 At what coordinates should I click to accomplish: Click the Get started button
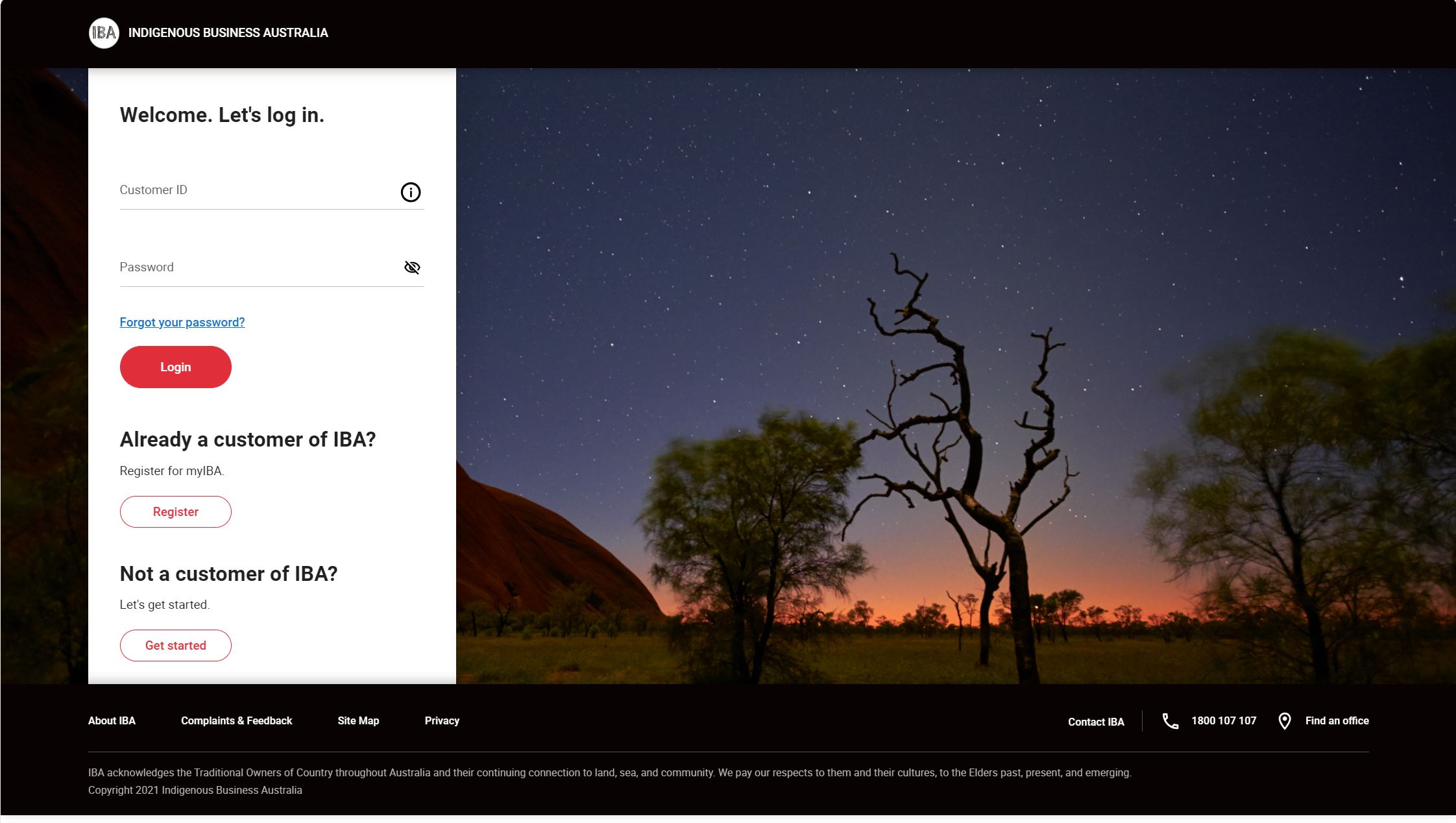[175, 645]
